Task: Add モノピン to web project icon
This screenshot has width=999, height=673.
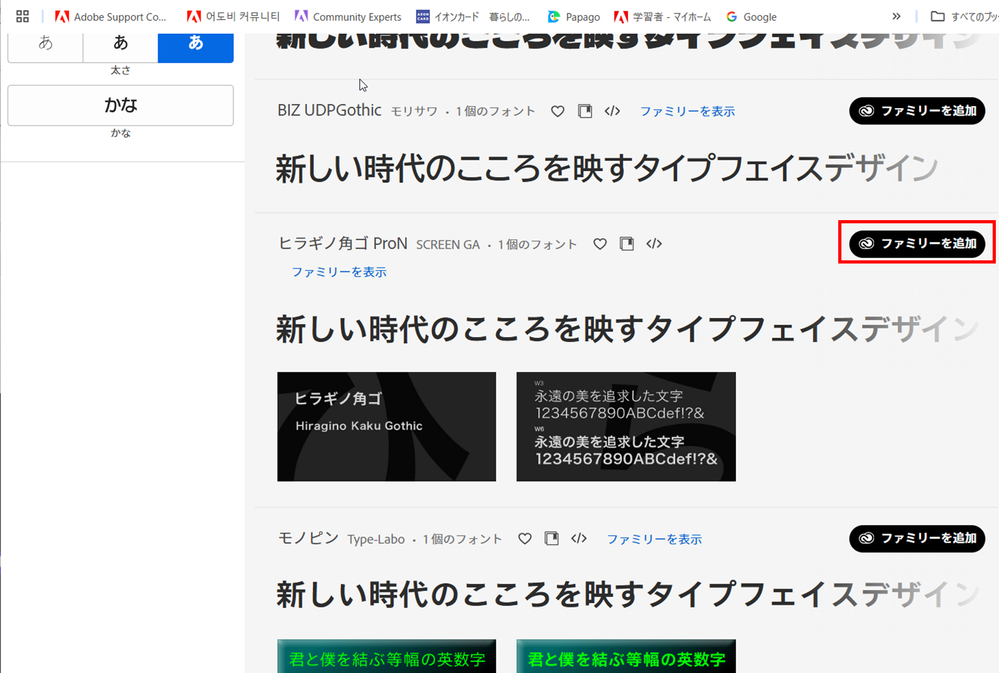Action: [x=552, y=539]
